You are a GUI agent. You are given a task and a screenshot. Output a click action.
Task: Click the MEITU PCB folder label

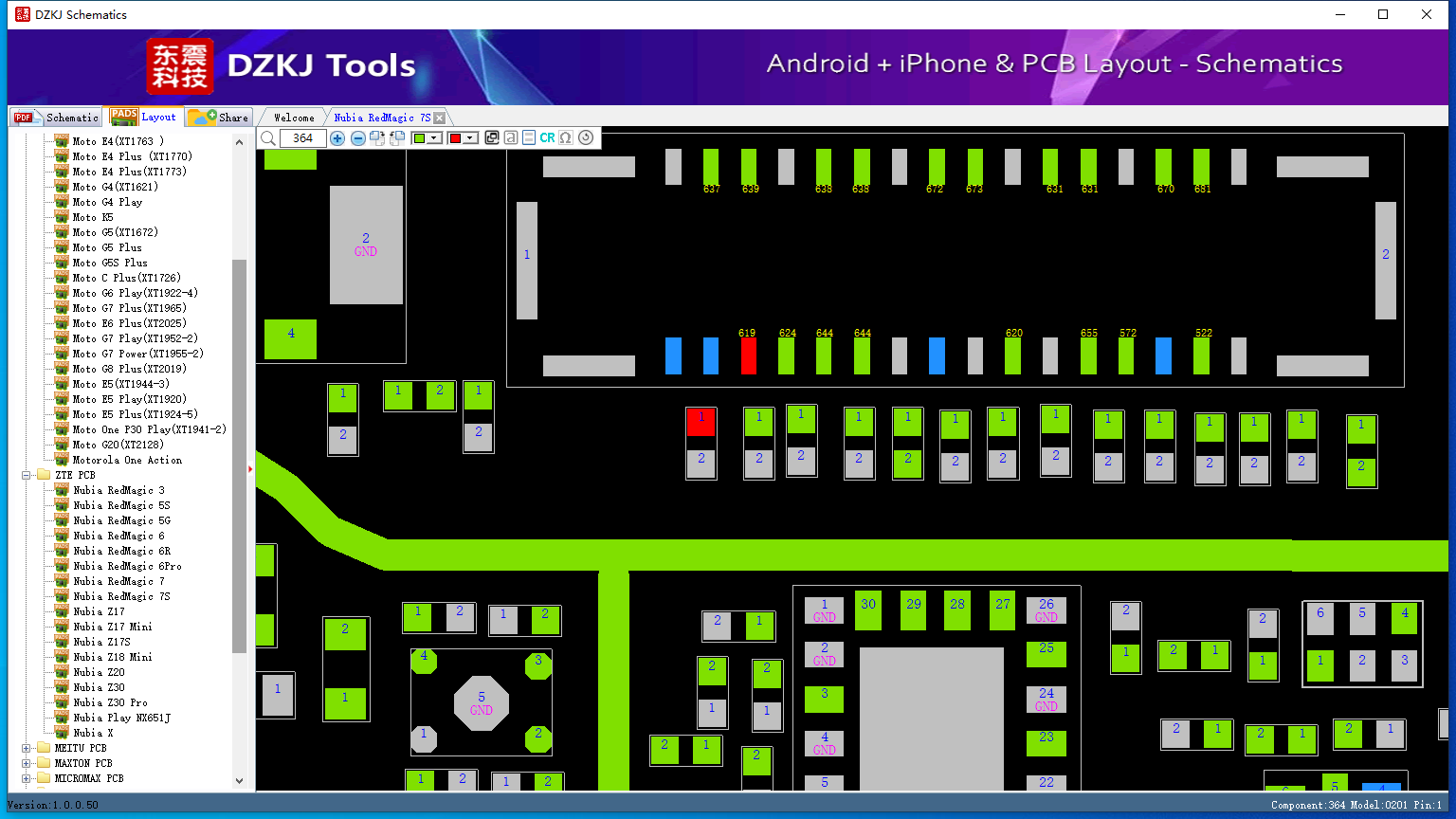point(81,748)
